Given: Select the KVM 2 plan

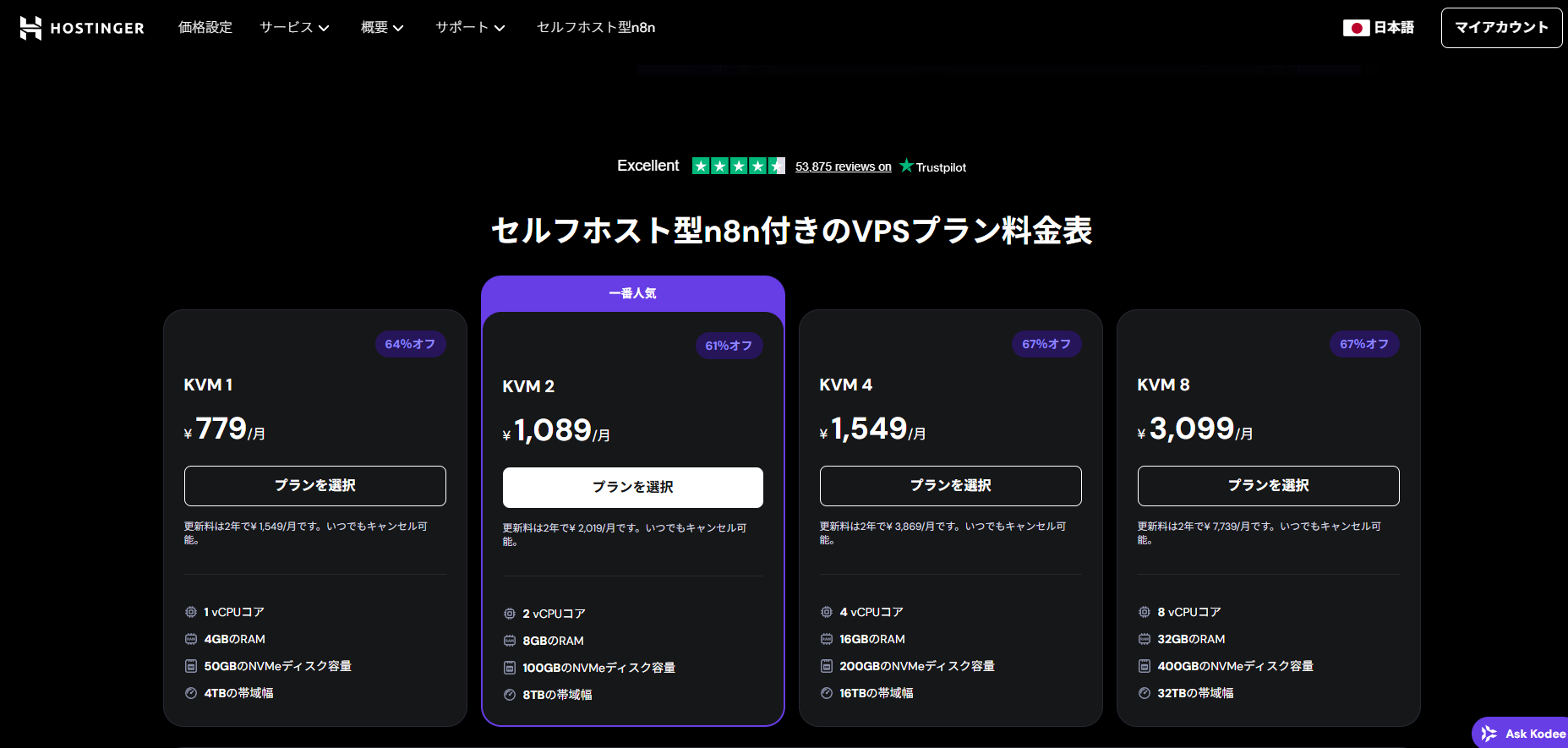Looking at the screenshot, I should pos(632,488).
